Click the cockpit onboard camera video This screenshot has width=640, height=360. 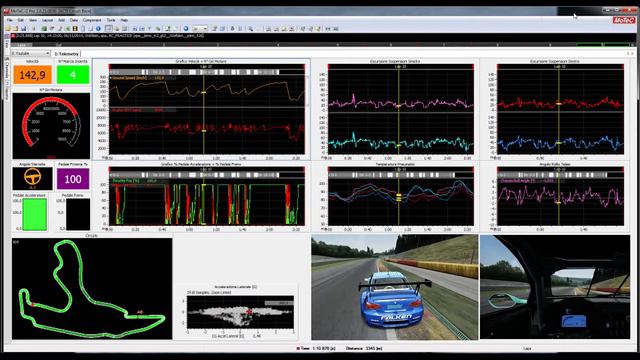[x=555, y=287]
